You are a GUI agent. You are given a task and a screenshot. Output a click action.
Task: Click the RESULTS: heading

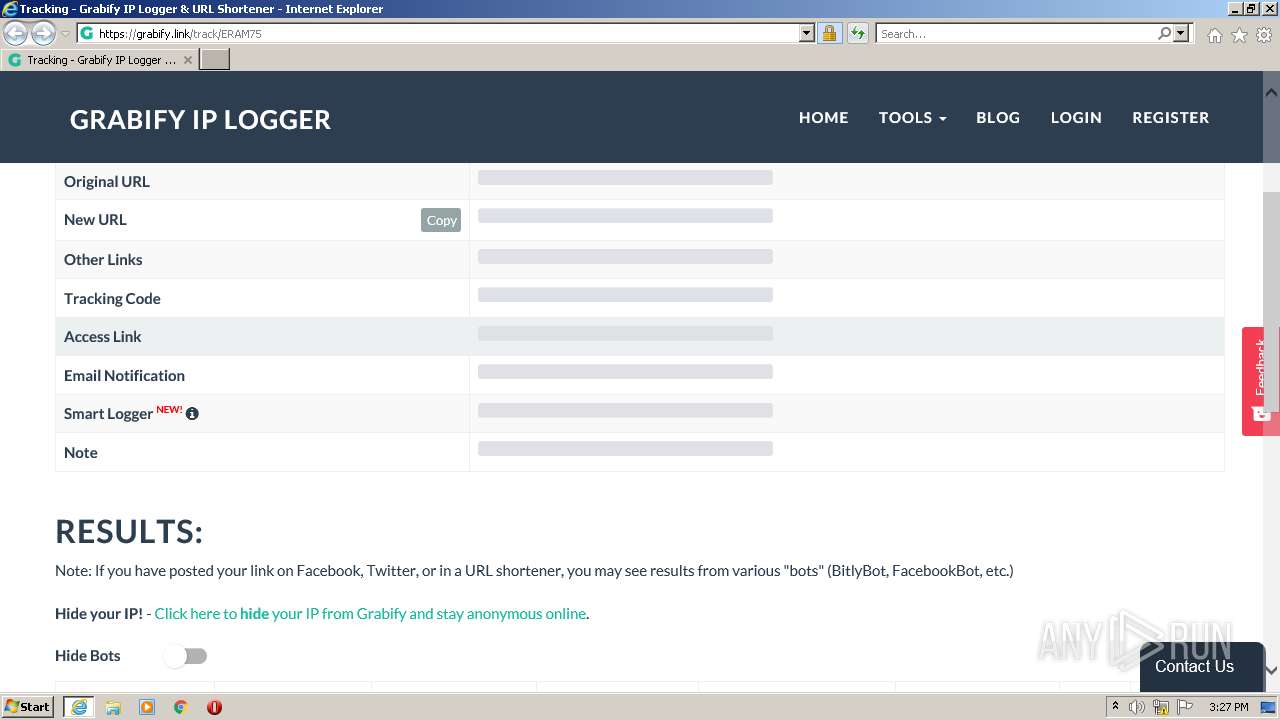[129, 531]
